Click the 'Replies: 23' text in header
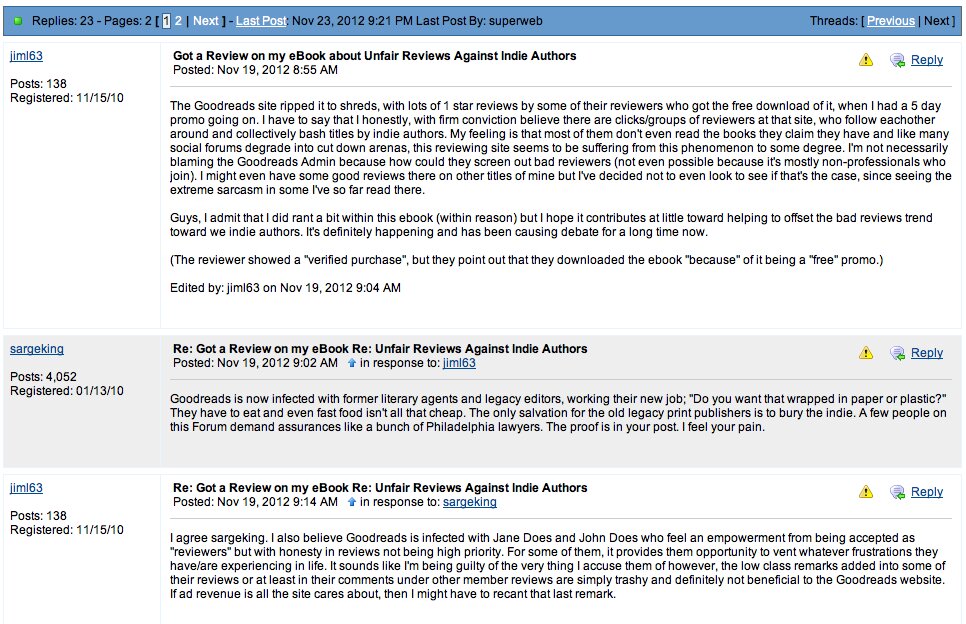 [63, 21]
